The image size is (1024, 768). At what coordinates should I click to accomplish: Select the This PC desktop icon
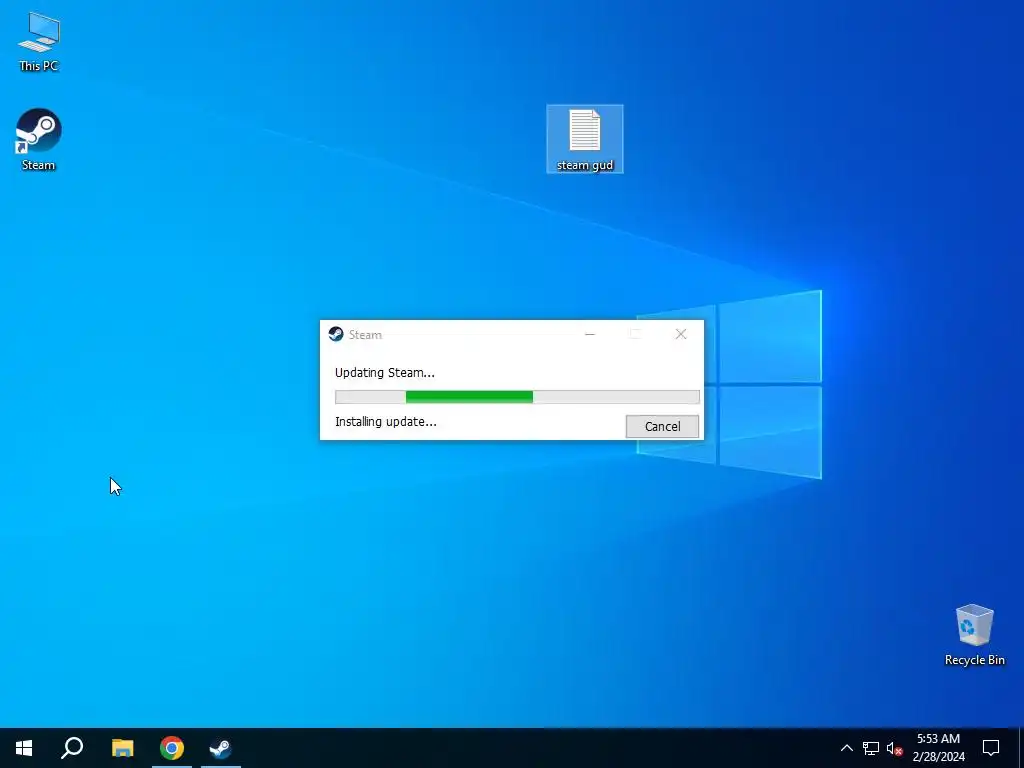click(39, 40)
